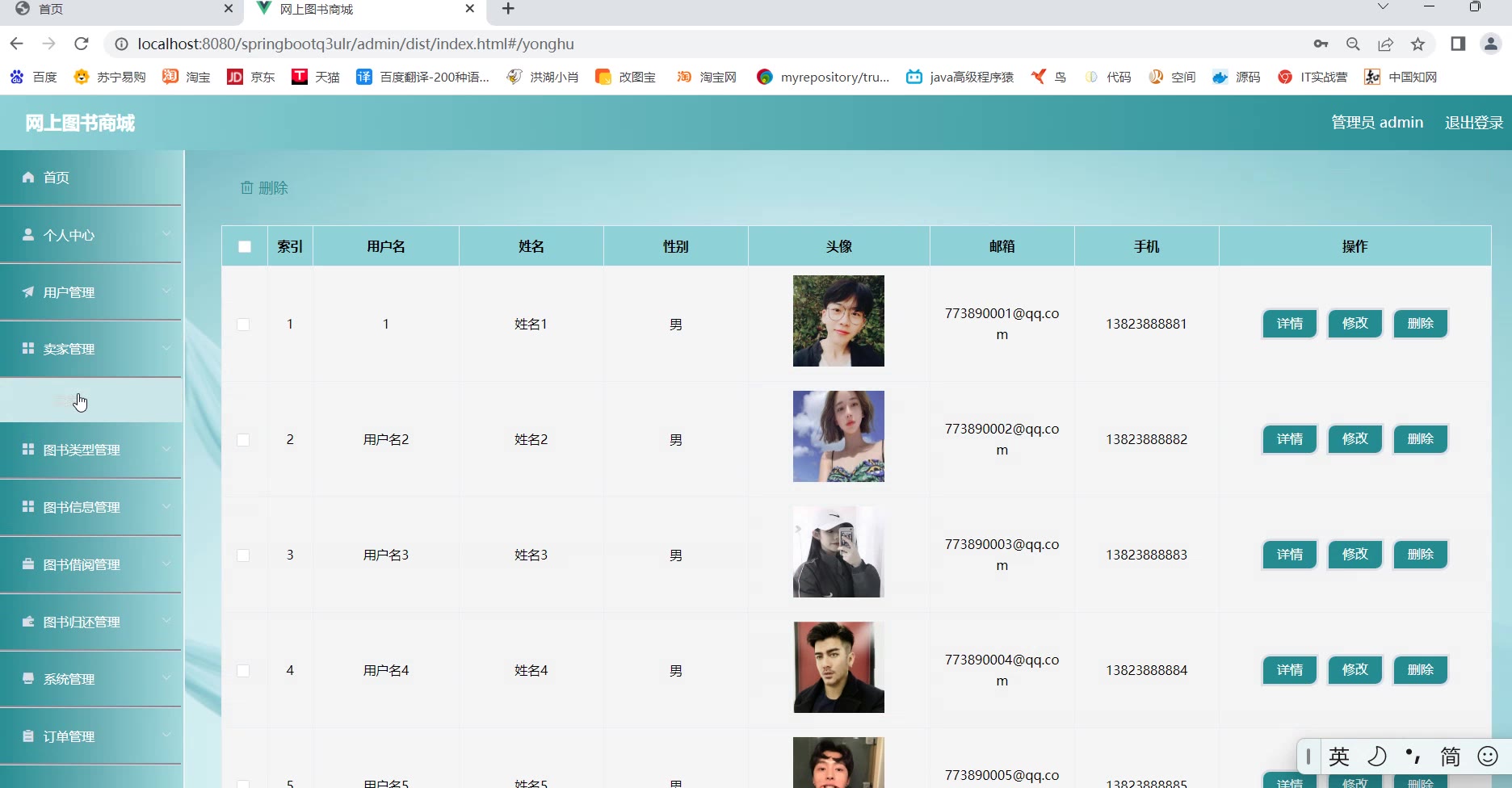Expand the 用户管理 menu chevron
Screen dimensions: 1512x788
166,291
